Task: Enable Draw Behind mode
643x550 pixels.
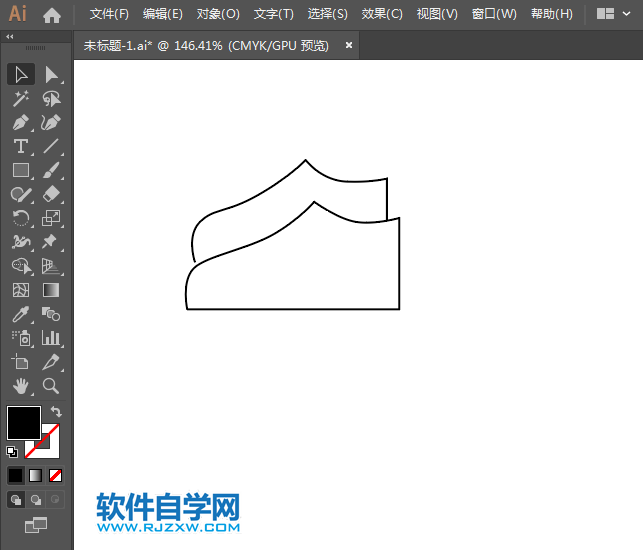Action: (x=36, y=500)
